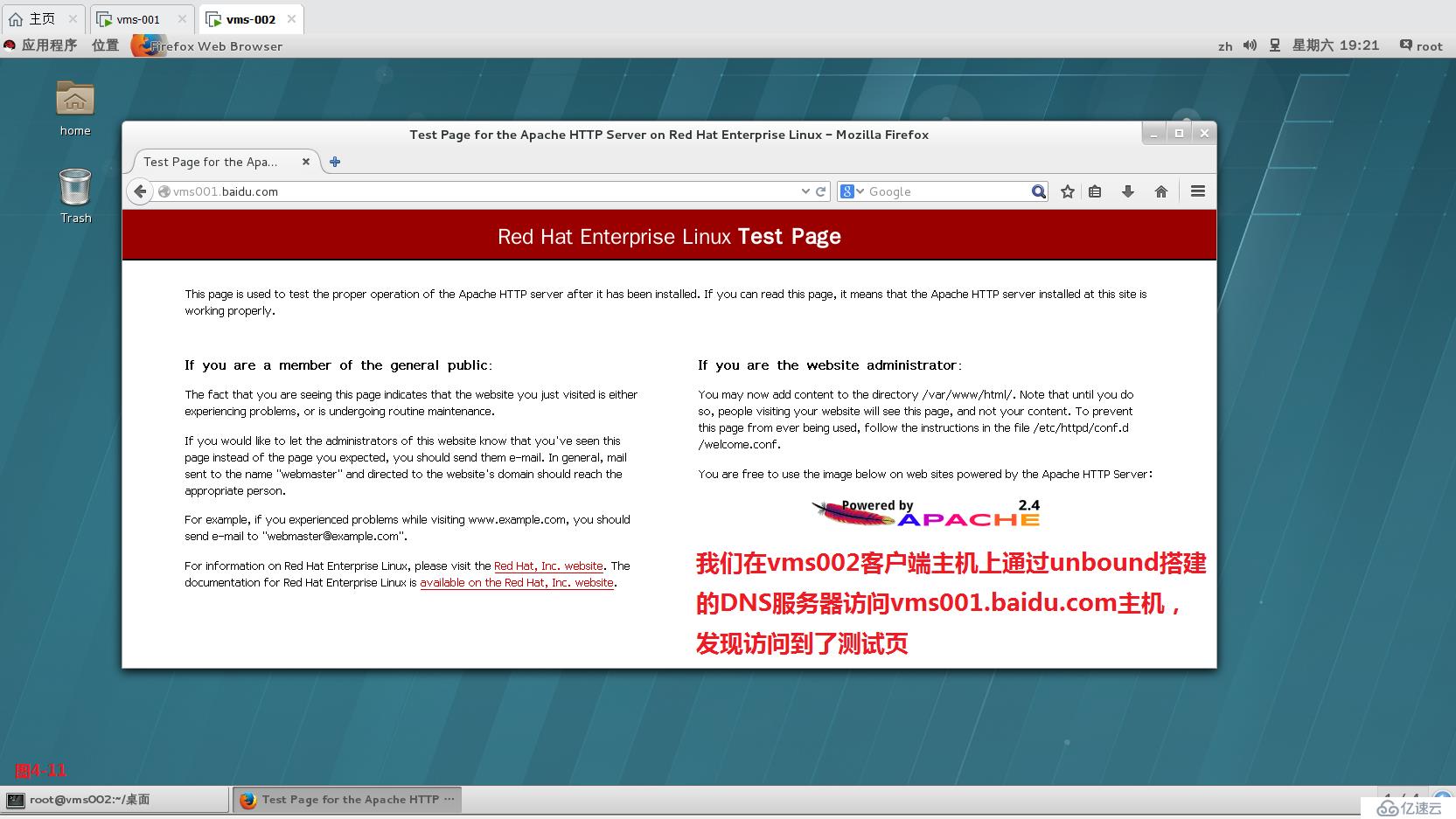The image size is (1456, 819).
Task: Switch to root@vms002 terminal taskbar item
Action: point(115,799)
